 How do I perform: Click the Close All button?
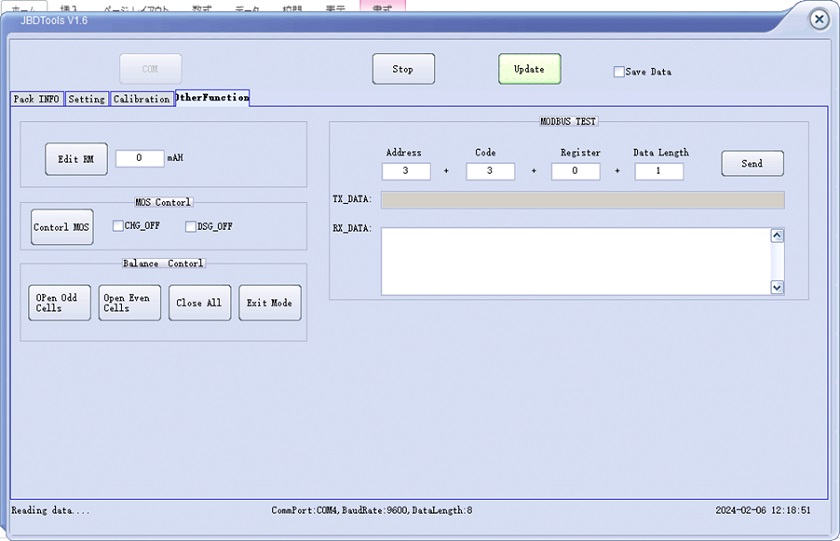pyautogui.click(x=200, y=303)
